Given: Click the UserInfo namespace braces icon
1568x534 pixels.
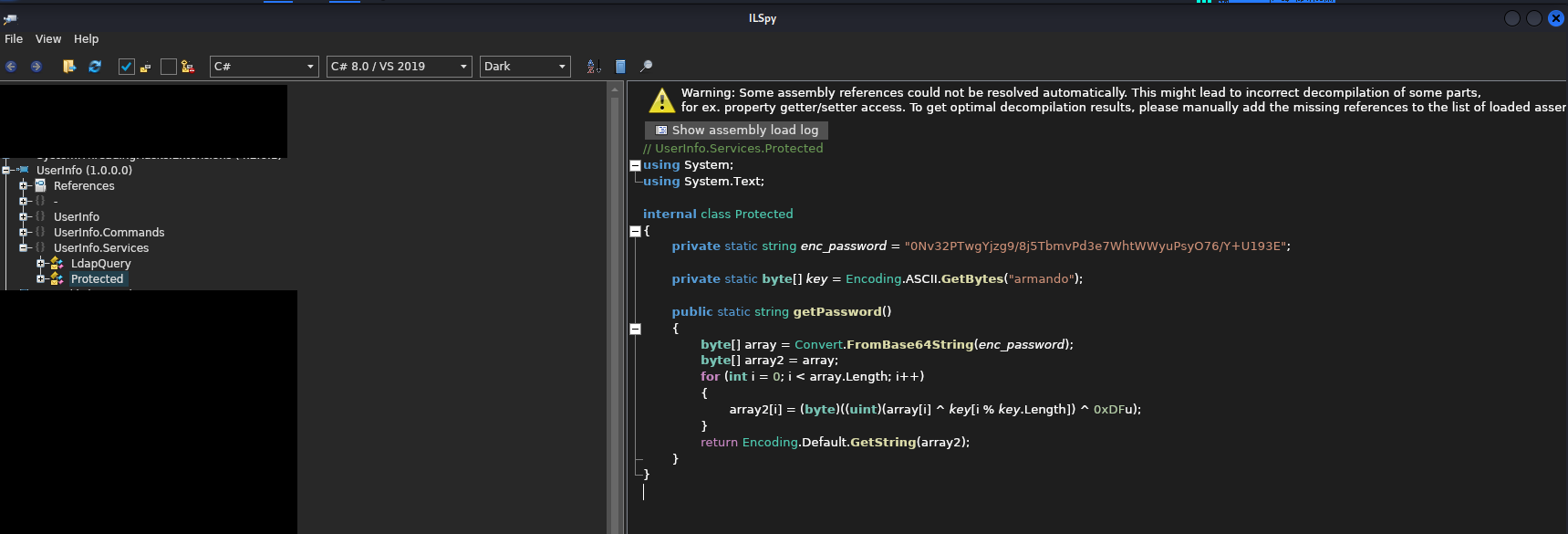Looking at the screenshot, I should tap(40, 216).
